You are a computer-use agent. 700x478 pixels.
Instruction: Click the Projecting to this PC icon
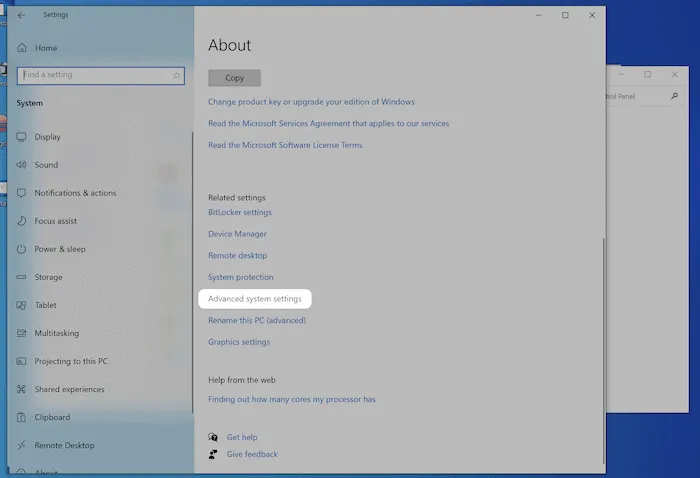tap(21, 361)
